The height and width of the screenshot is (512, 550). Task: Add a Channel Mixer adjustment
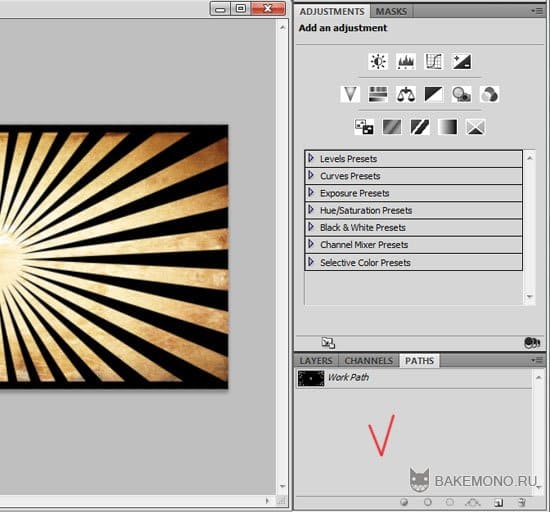pos(489,94)
